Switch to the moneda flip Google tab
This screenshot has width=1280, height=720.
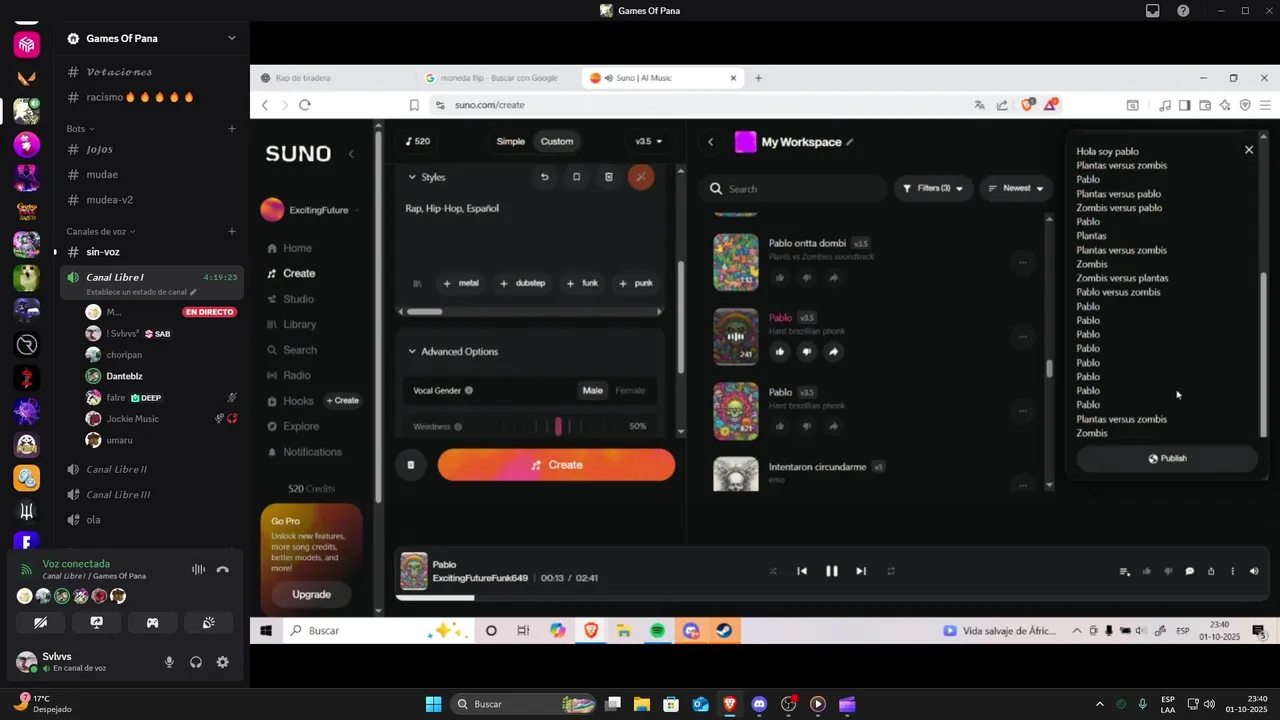[x=500, y=78]
